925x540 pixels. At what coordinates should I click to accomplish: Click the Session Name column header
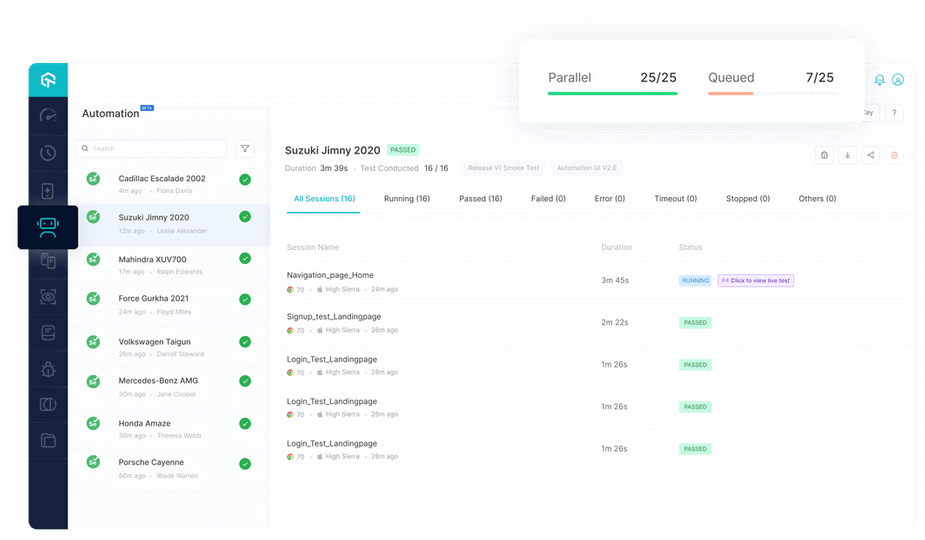(313, 247)
